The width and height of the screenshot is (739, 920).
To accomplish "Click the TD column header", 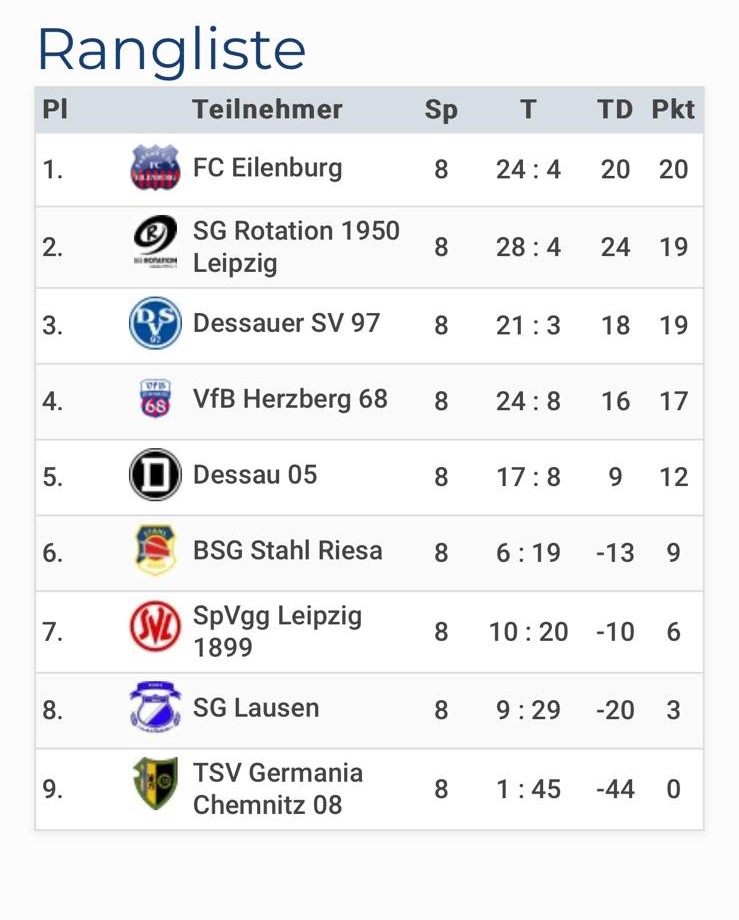I will tap(615, 109).
